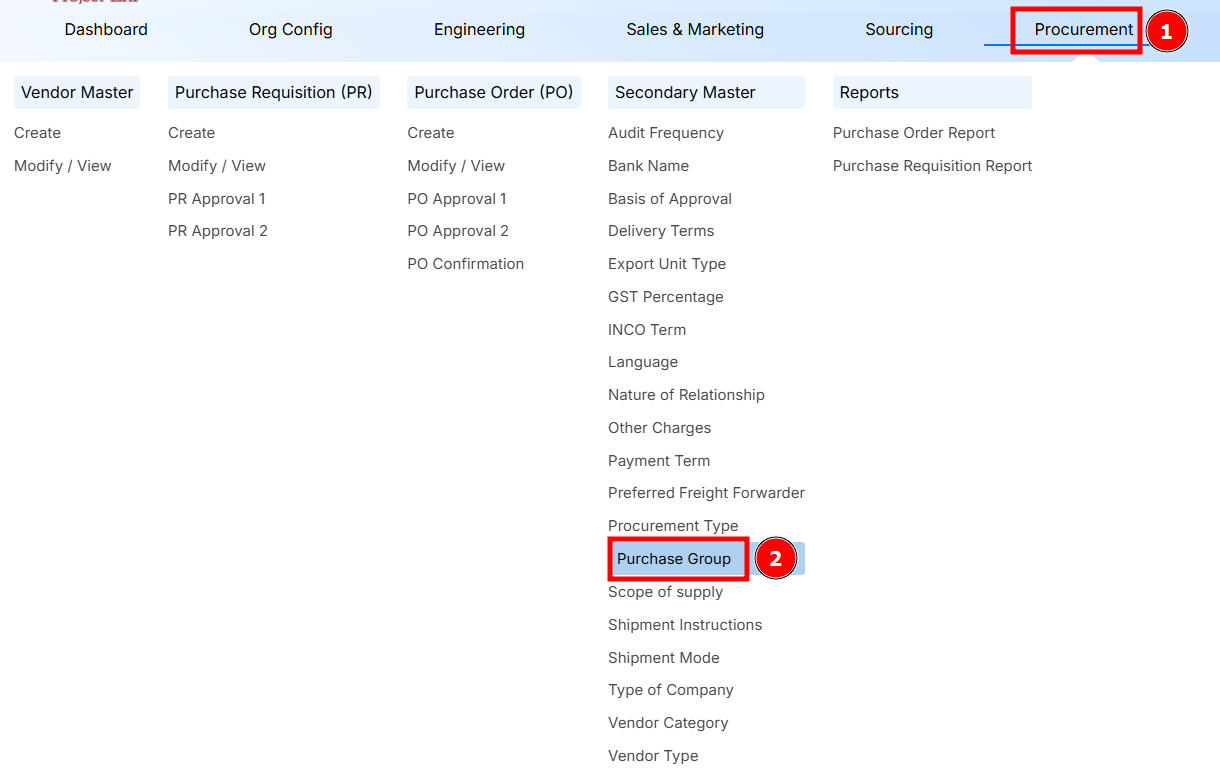This screenshot has height=776, width=1220.
Task: Switch to the Procurement tab
Action: [x=1077, y=29]
